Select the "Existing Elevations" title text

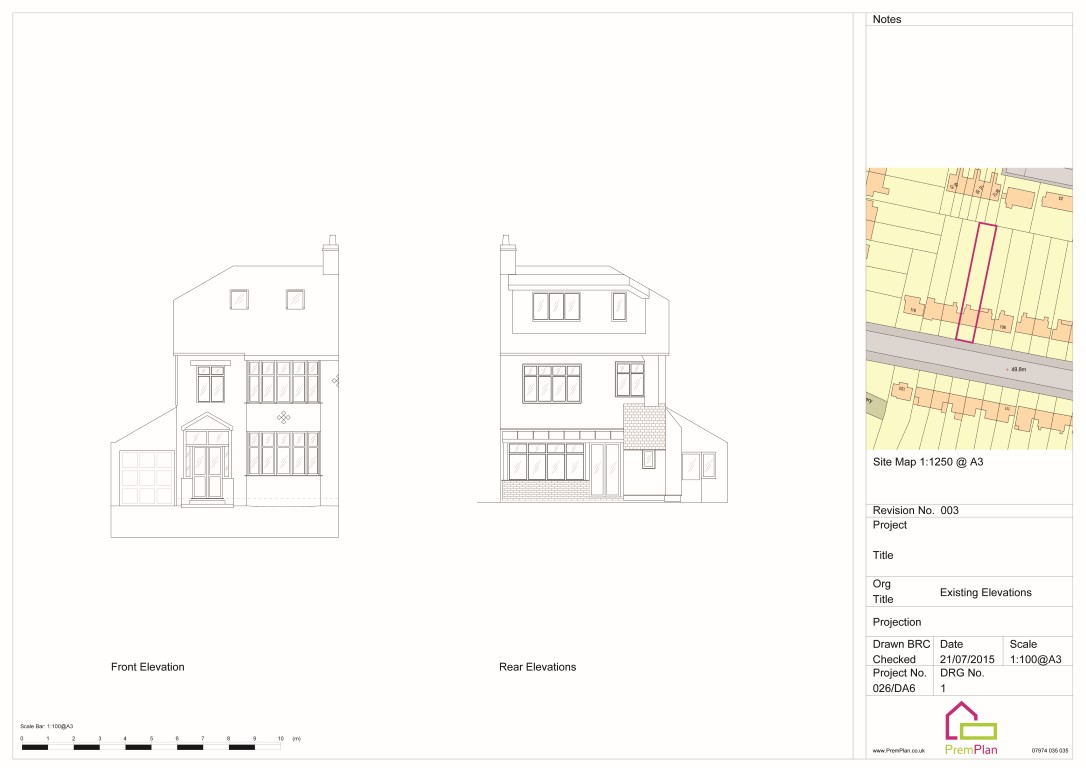pyautogui.click(x=985, y=593)
